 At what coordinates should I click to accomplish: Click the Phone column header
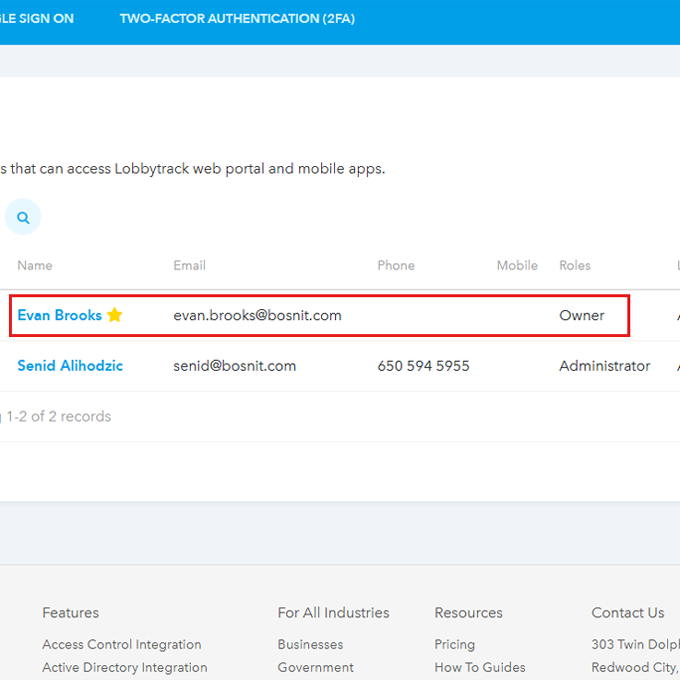pos(396,265)
